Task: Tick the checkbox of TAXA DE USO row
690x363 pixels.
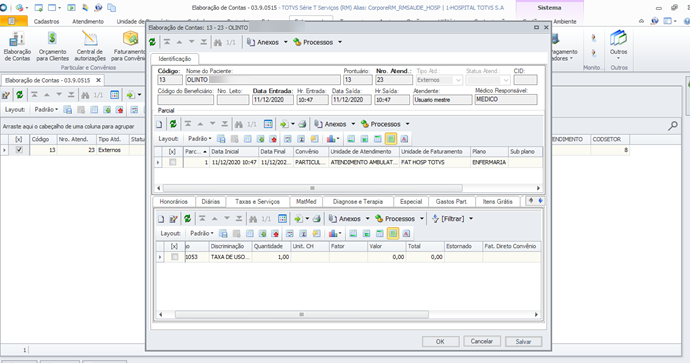Action: pyautogui.click(x=174, y=257)
